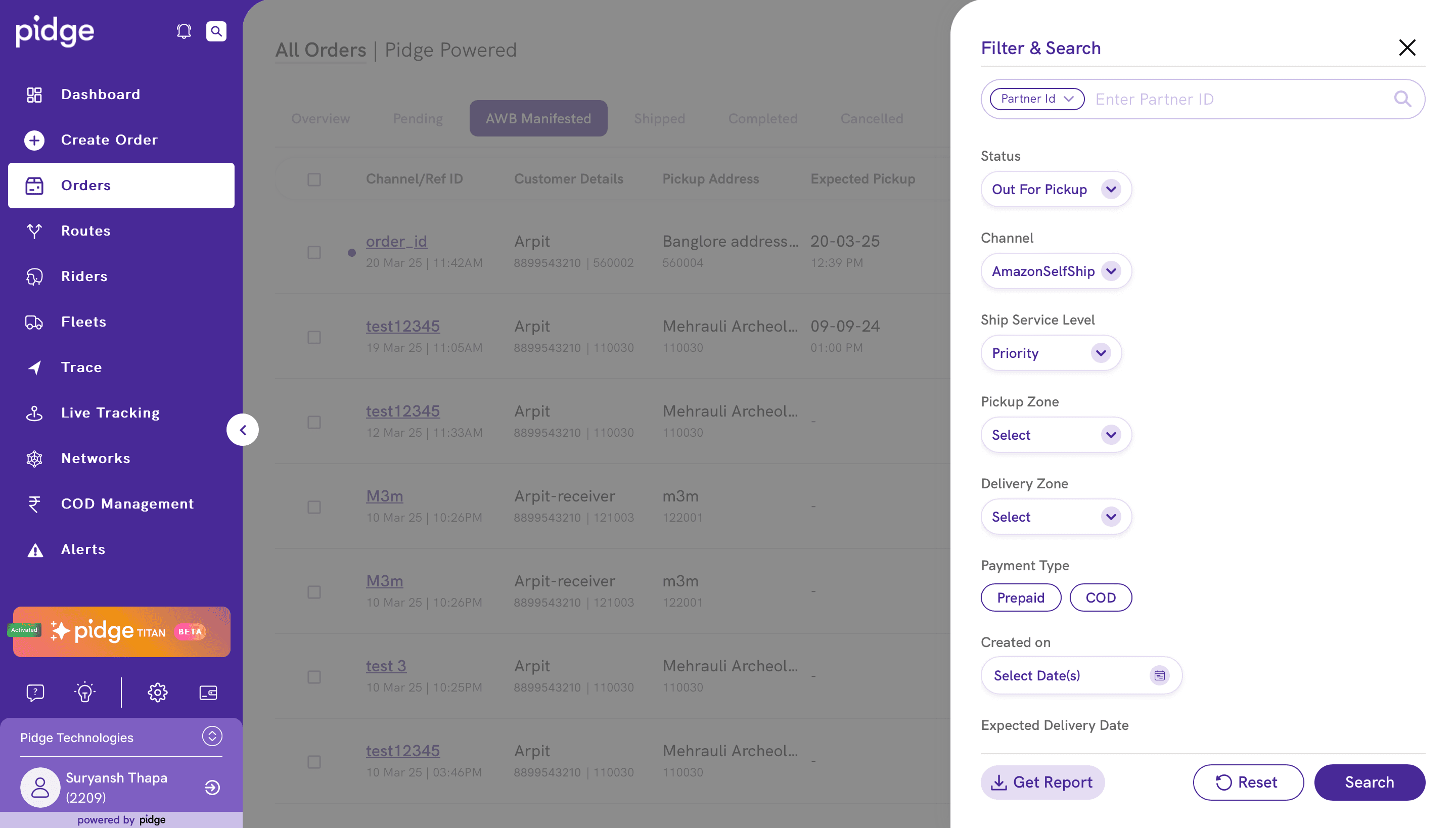Toggle the Prepaid payment type
Screen dimensions: 1456x828
(x=1020, y=597)
